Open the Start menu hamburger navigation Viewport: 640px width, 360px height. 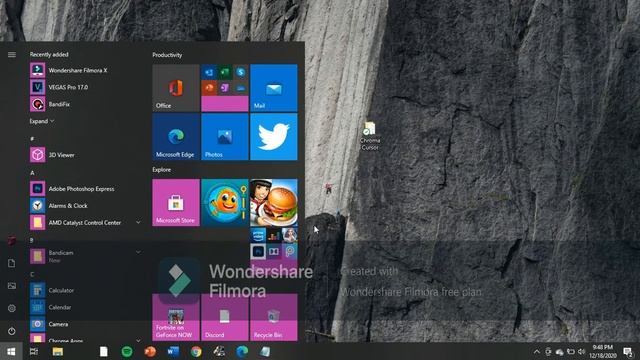coord(12,54)
